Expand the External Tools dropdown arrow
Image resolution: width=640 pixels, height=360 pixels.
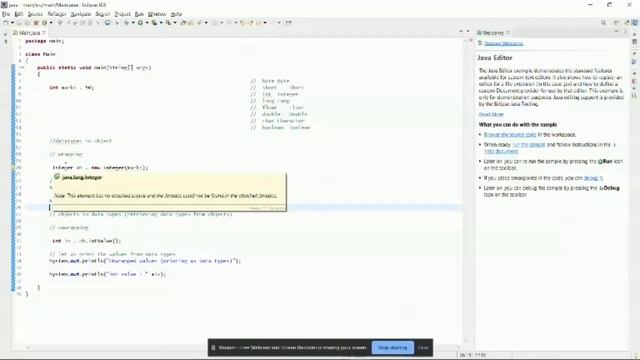[175, 23]
